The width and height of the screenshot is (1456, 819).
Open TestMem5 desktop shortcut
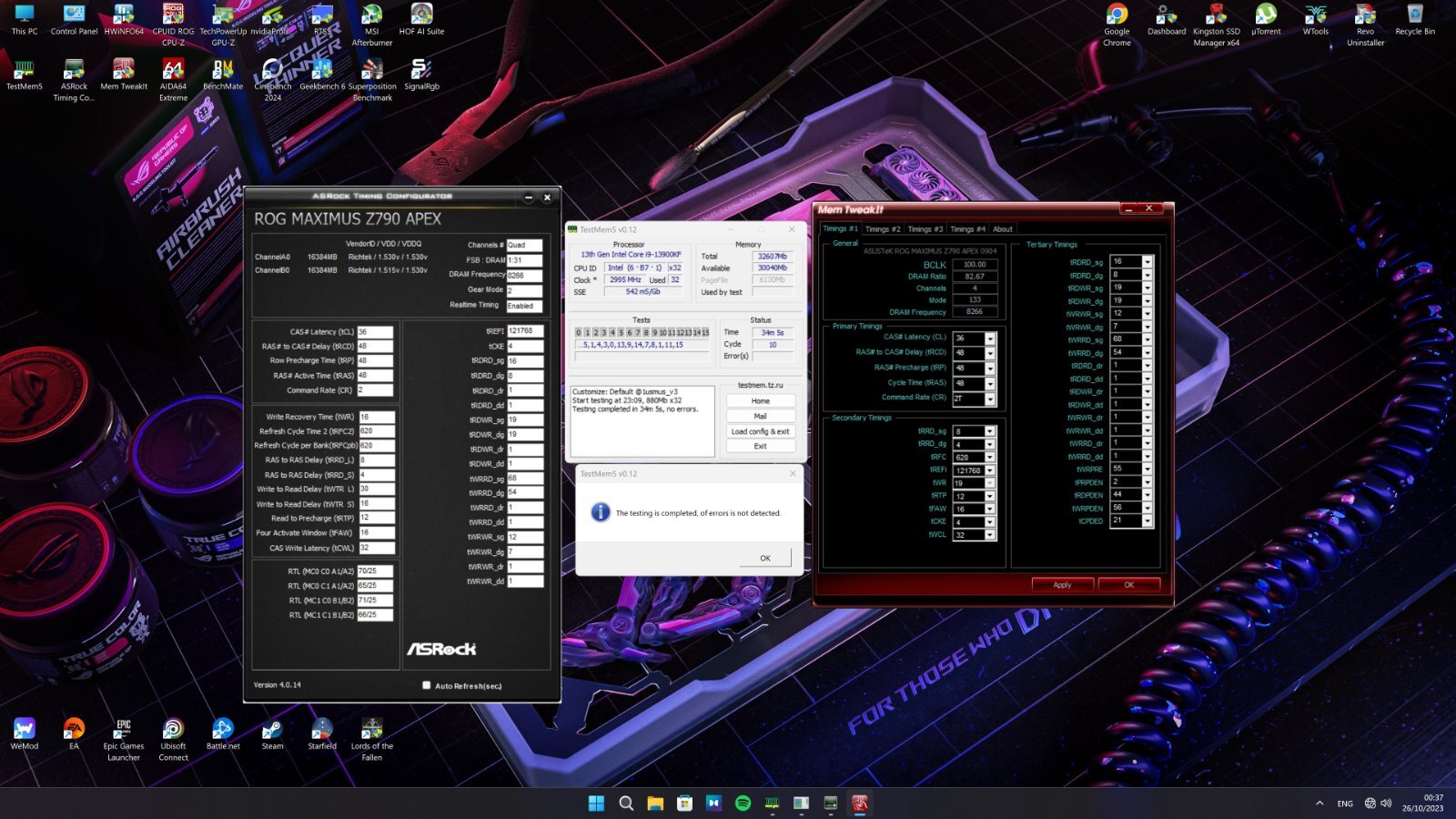click(25, 76)
